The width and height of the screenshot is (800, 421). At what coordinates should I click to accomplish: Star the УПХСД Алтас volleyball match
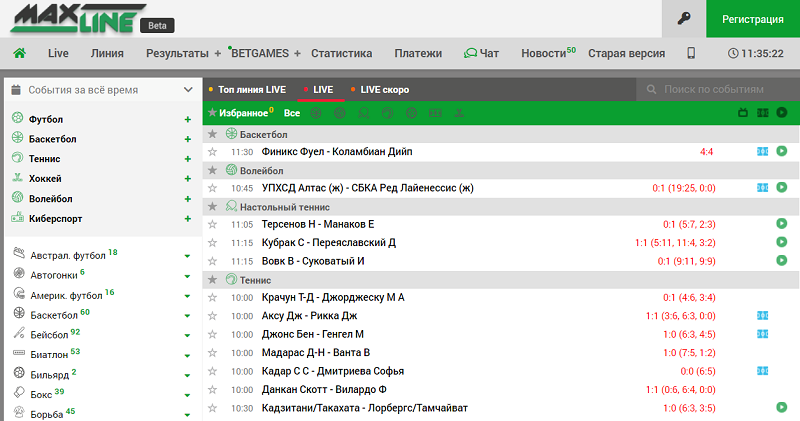coord(213,188)
